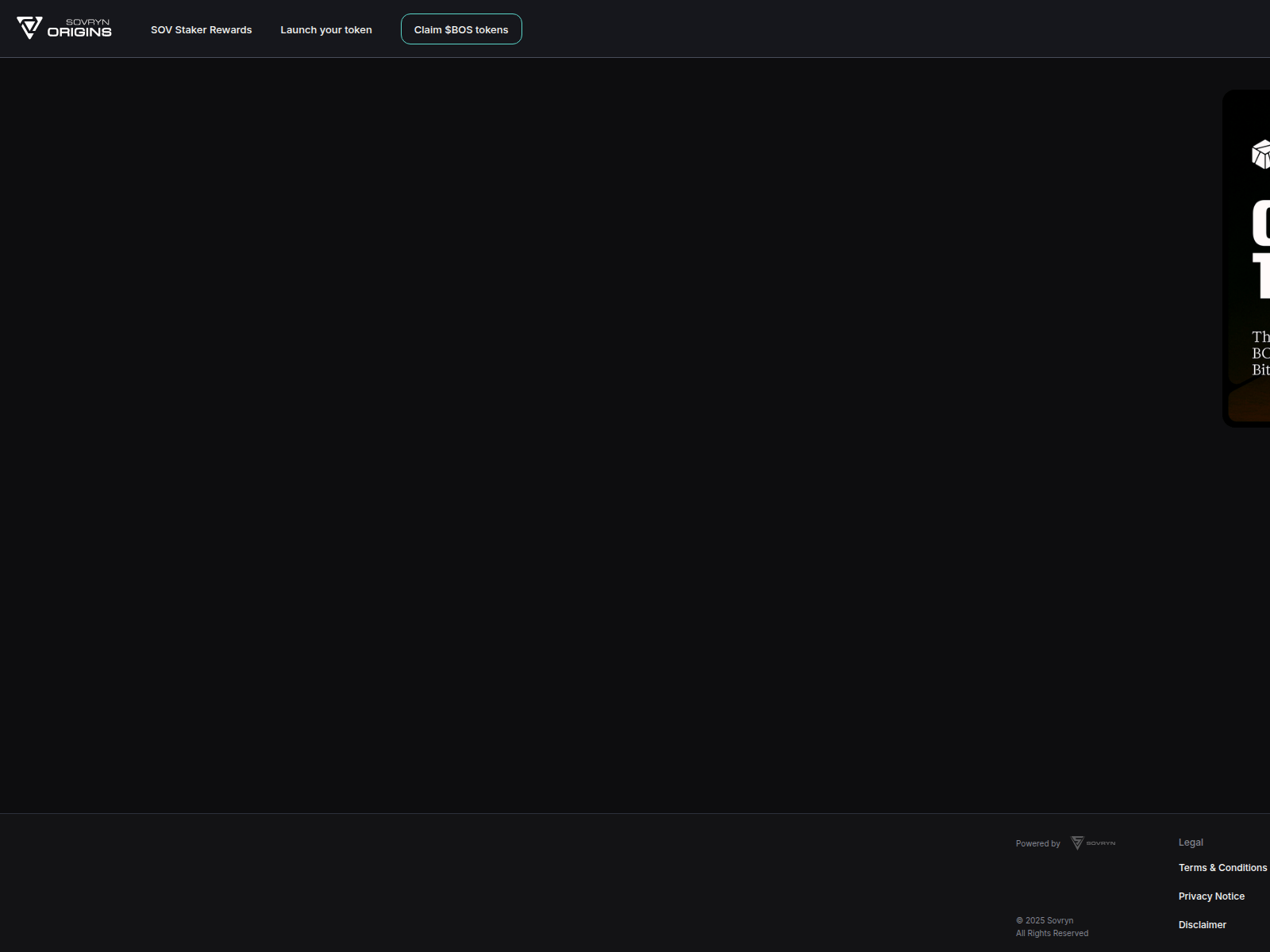The image size is (1270, 952).
Task: Click the '© 2025 Sovryn' copyright text
Action: 1045,919
